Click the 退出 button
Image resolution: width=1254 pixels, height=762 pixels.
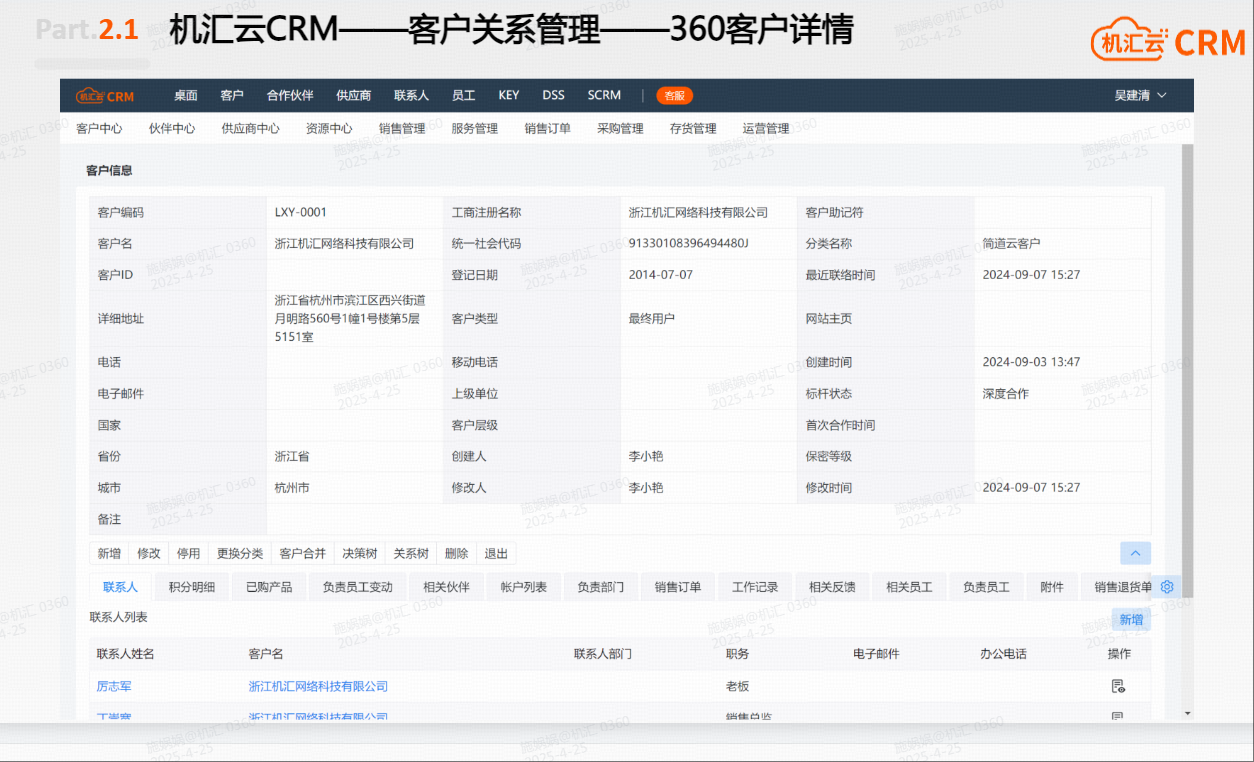point(496,554)
